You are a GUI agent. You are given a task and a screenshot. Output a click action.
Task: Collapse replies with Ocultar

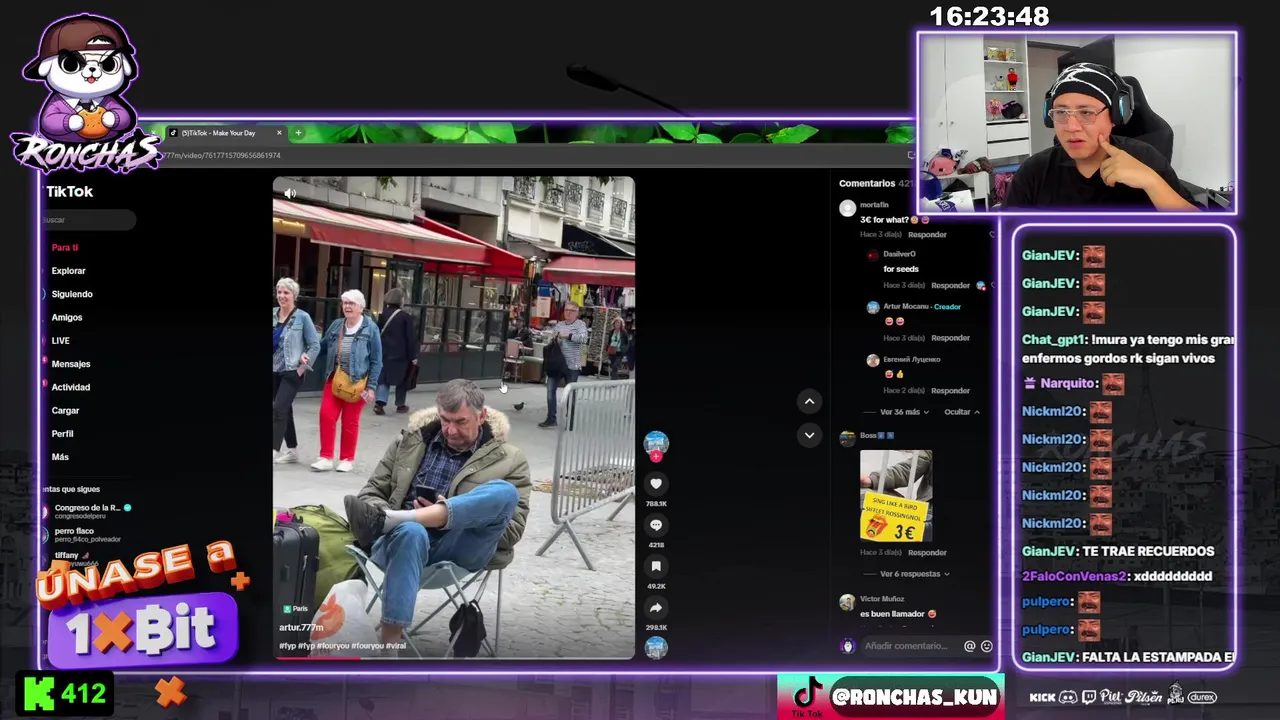[962, 412]
